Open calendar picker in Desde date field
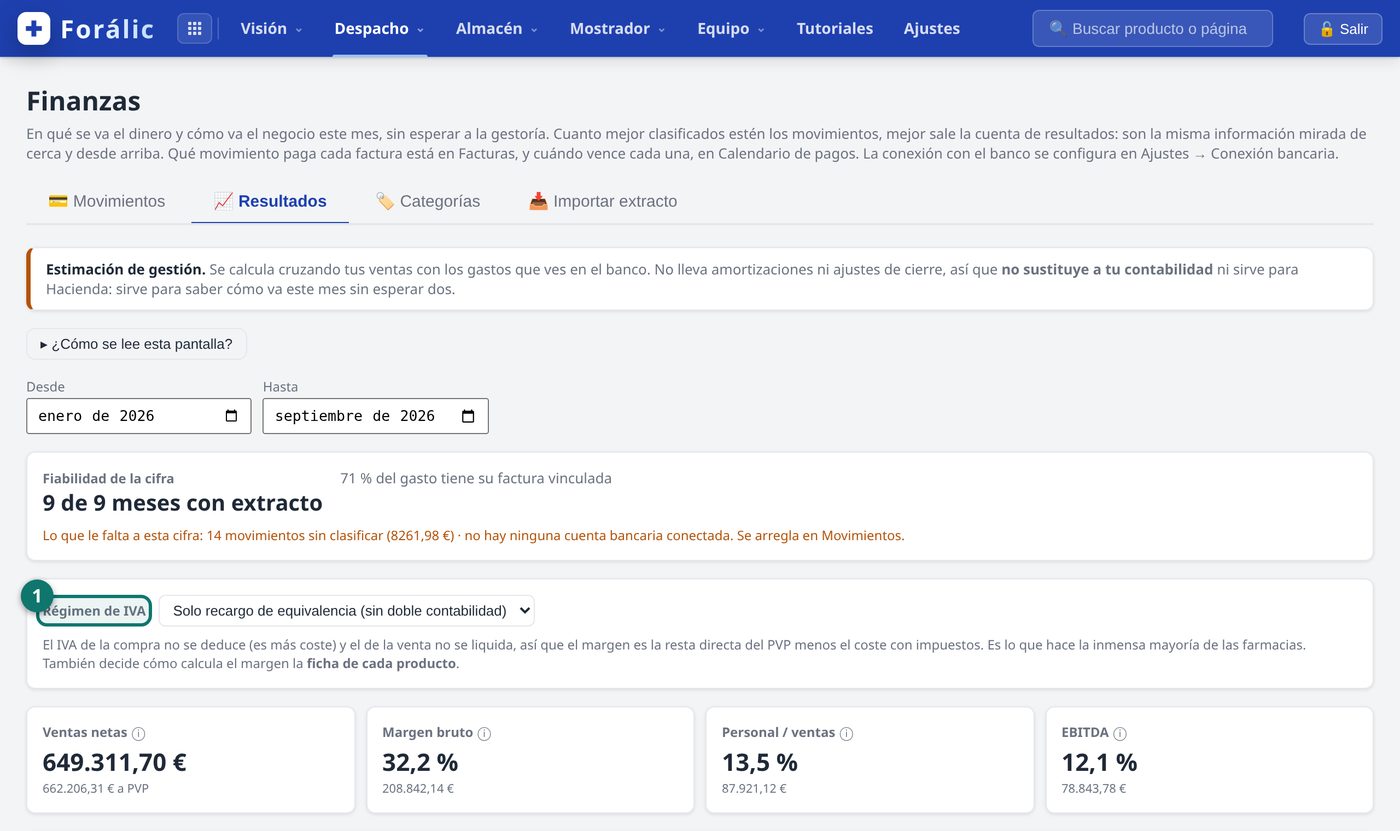Image resolution: width=1400 pixels, height=831 pixels. tap(232, 416)
